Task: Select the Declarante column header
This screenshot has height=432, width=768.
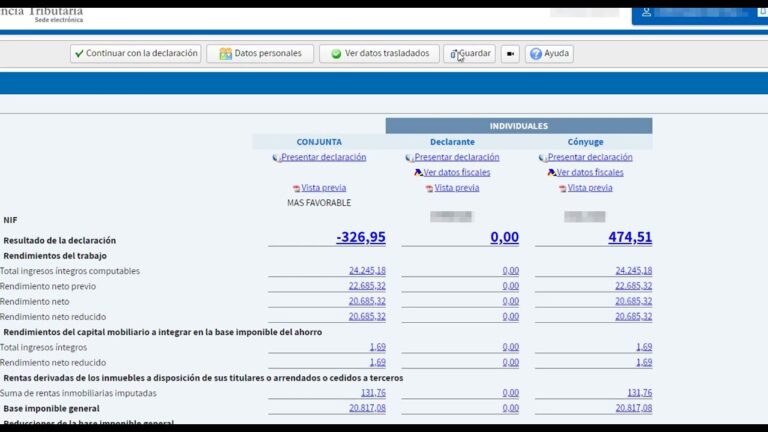Action: pyautogui.click(x=452, y=142)
